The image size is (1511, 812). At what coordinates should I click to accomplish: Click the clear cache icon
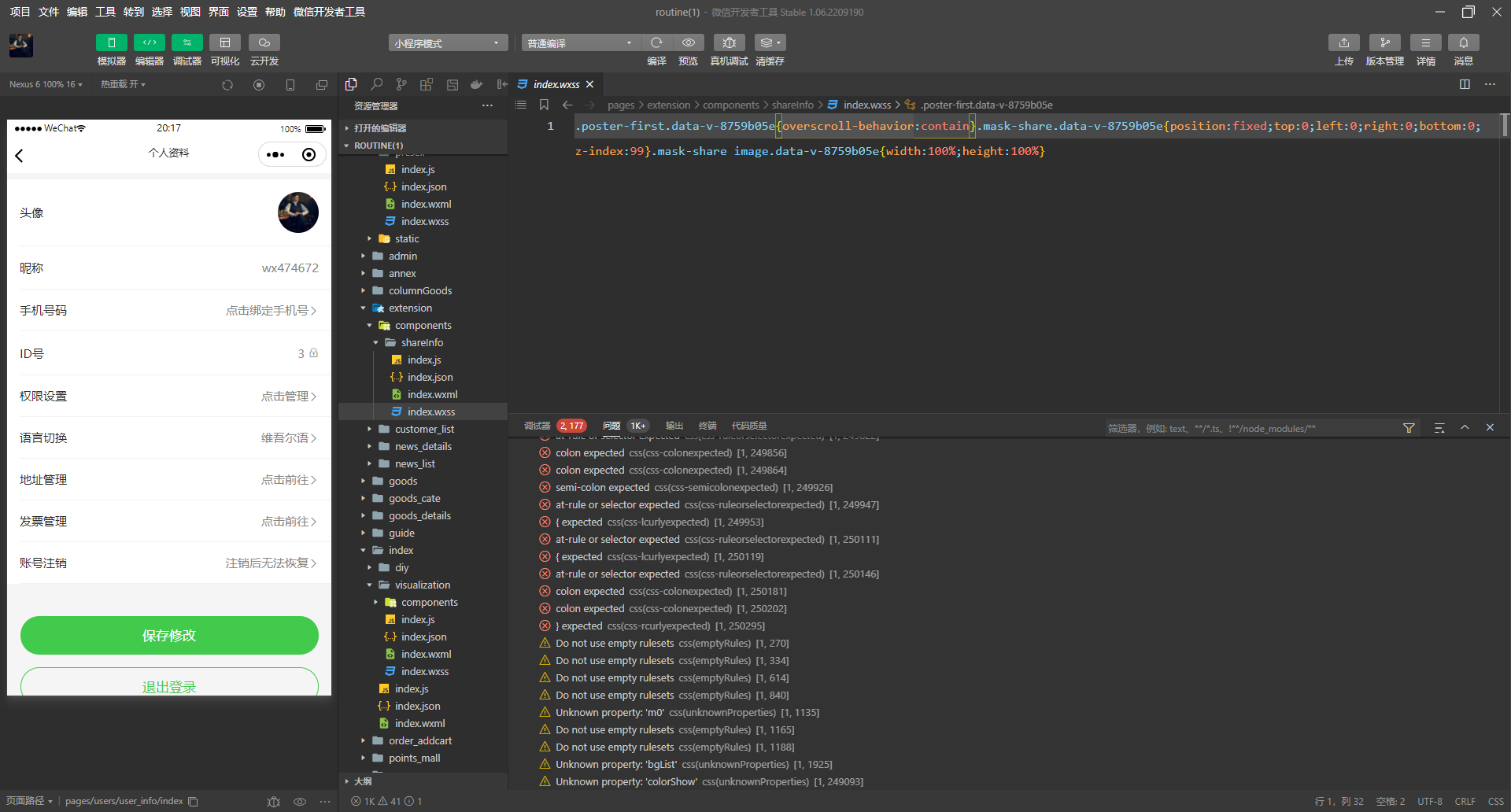pyautogui.click(x=770, y=42)
